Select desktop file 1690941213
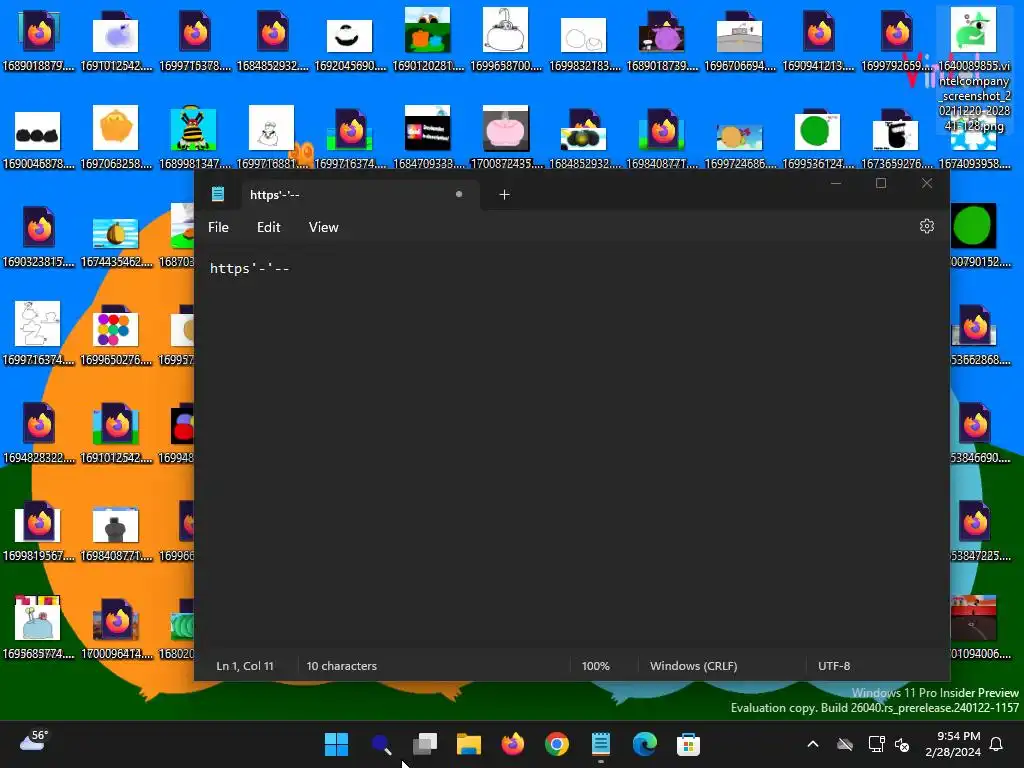 (818, 40)
